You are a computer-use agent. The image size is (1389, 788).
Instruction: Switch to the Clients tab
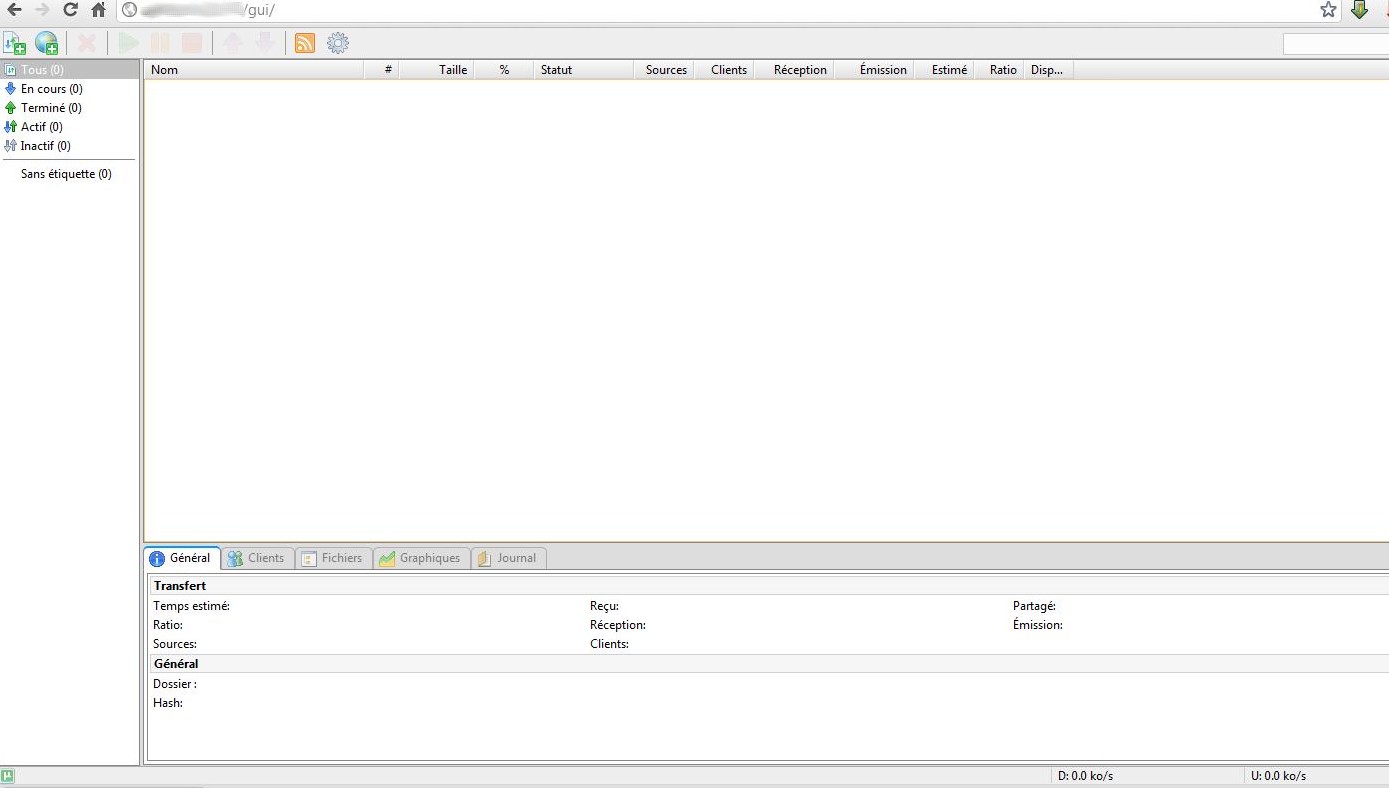tap(257, 558)
